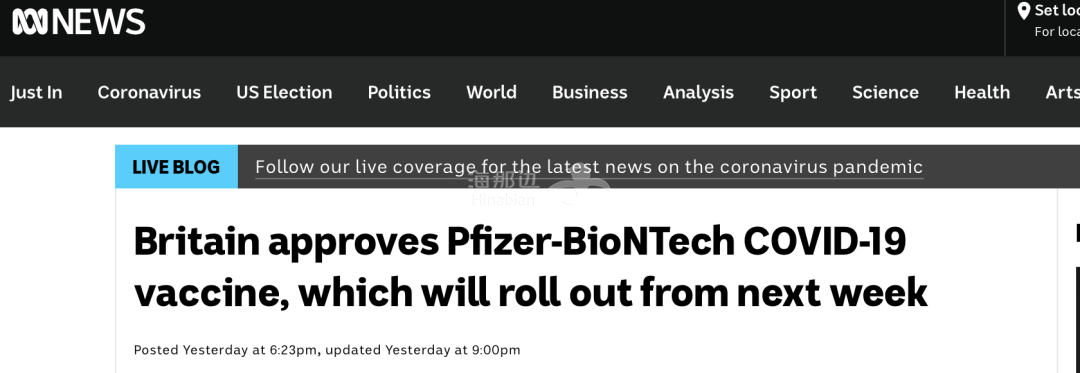
Task: Click the Hinabian watermark logo
Action: (537, 187)
